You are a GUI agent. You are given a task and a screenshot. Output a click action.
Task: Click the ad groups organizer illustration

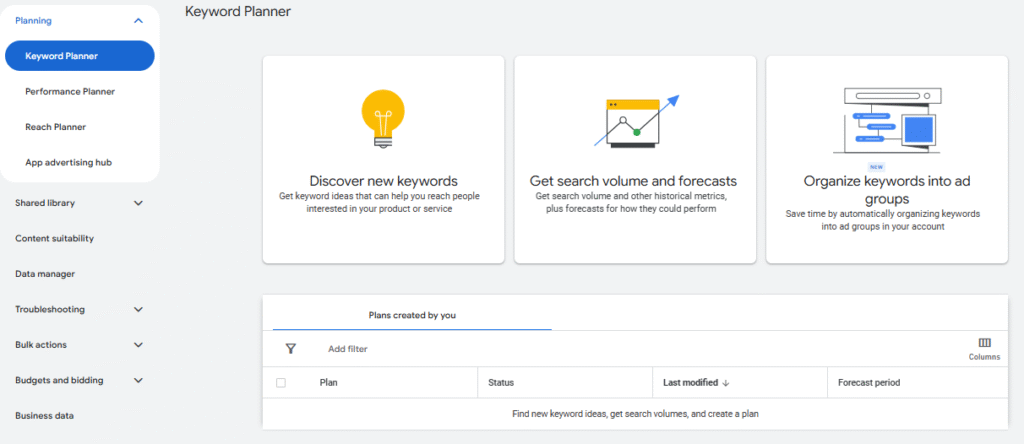point(887,121)
